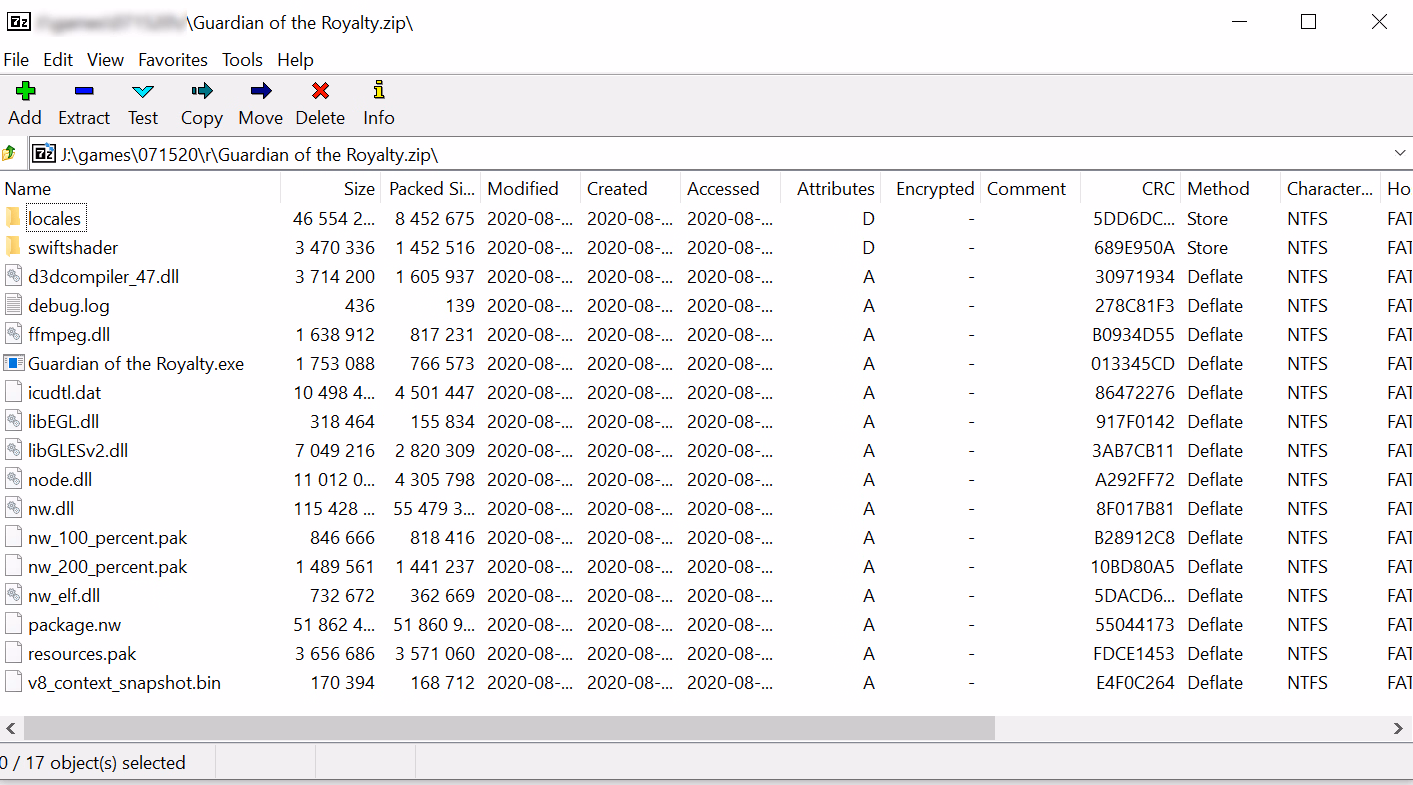Viewport: 1413px width, 785px height.
Task: Sort by Encrypted column header
Action: tap(930, 188)
